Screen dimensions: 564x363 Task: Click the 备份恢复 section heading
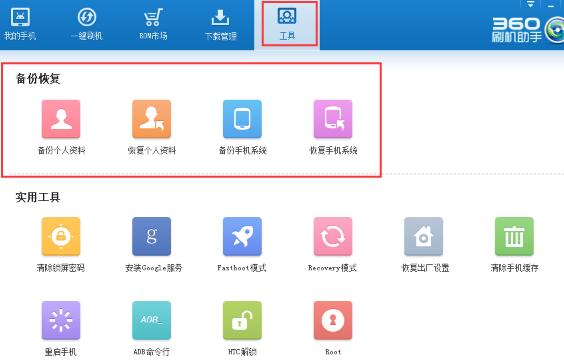[x=38, y=79]
